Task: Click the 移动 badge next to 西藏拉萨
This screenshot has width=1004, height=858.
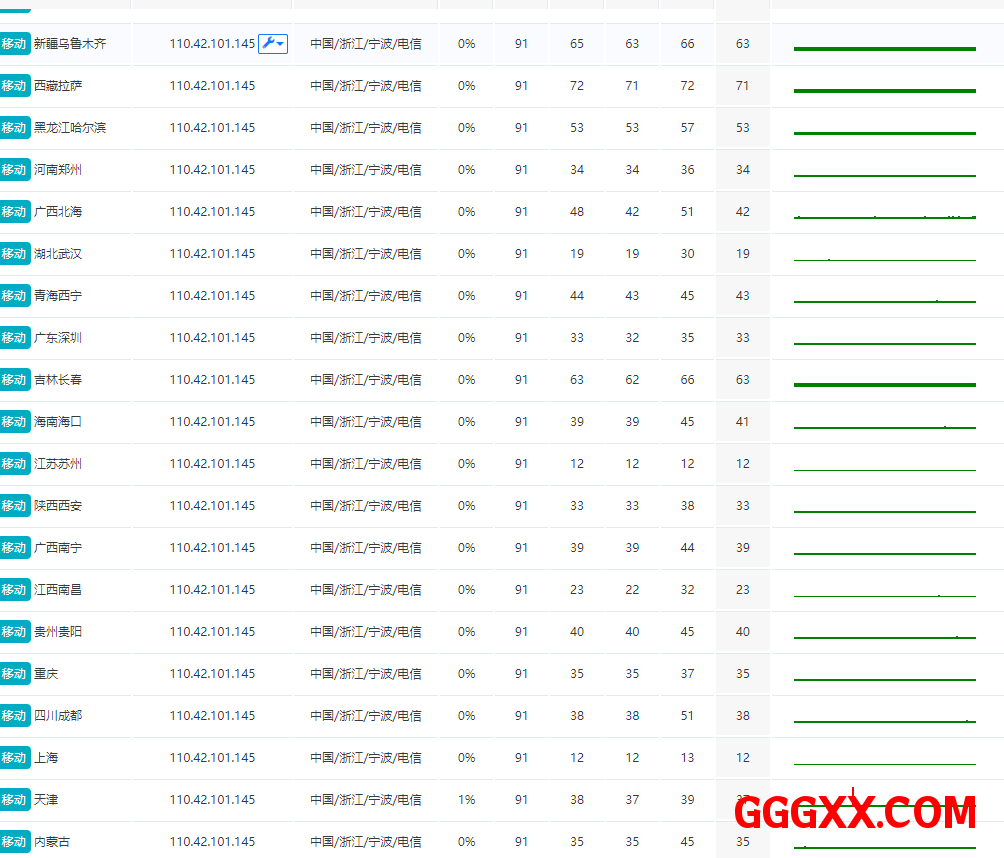Action: pyautogui.click(x=14, y=86)
